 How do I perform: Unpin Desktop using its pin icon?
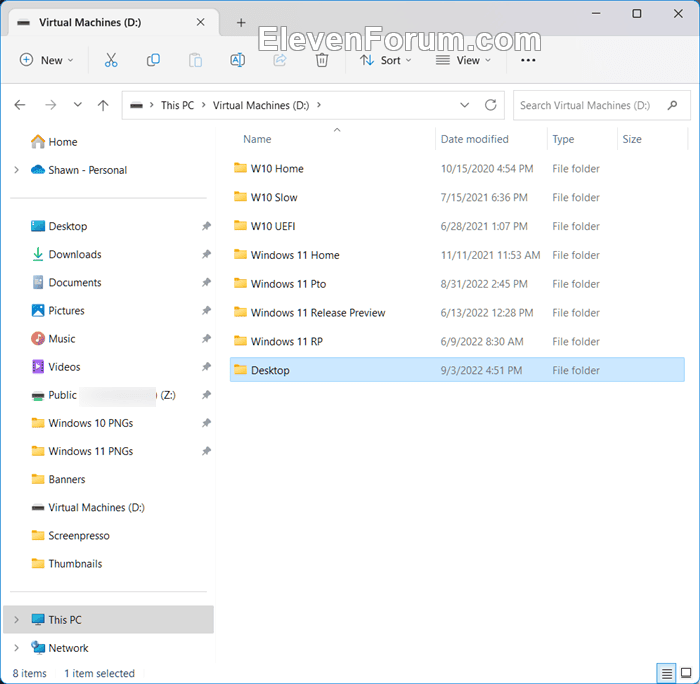[206, 226]
